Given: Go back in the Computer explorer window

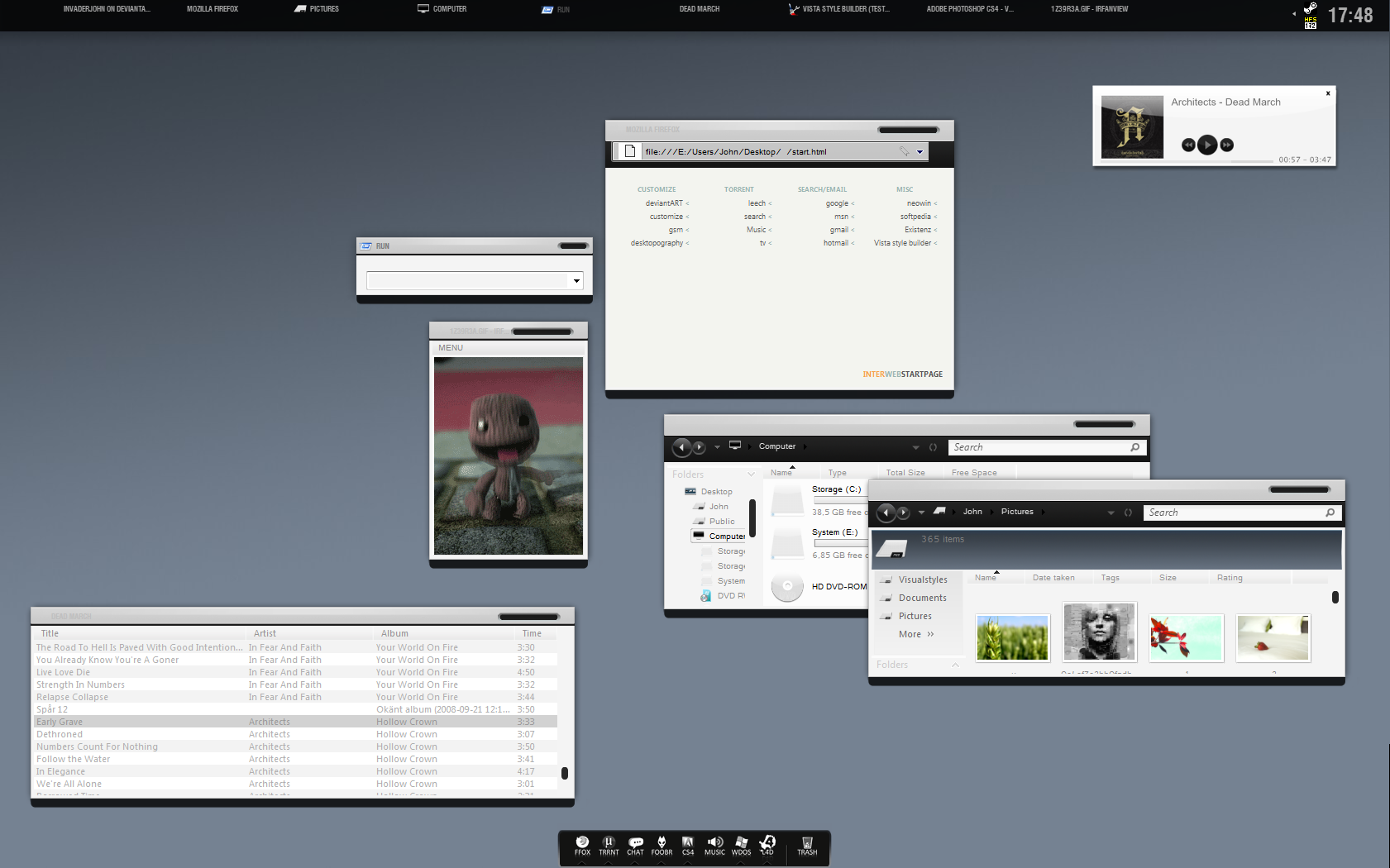Looking at the screenshot, I should [681, 447].
